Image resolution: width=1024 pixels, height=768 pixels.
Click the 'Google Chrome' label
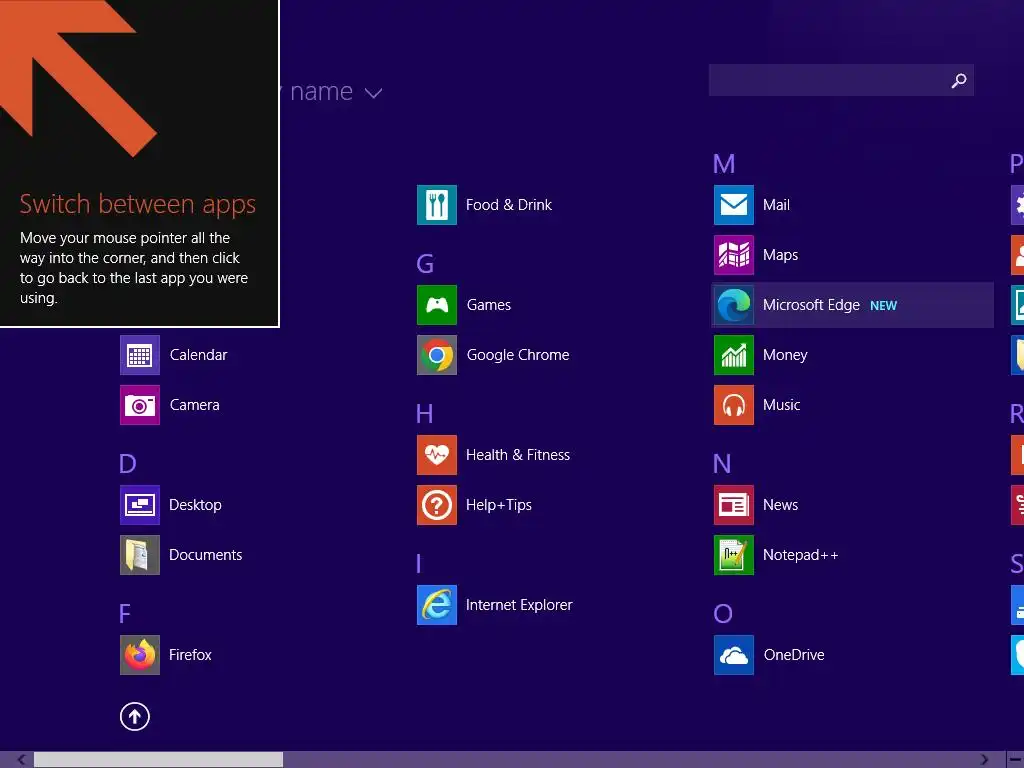pos(518,355)
